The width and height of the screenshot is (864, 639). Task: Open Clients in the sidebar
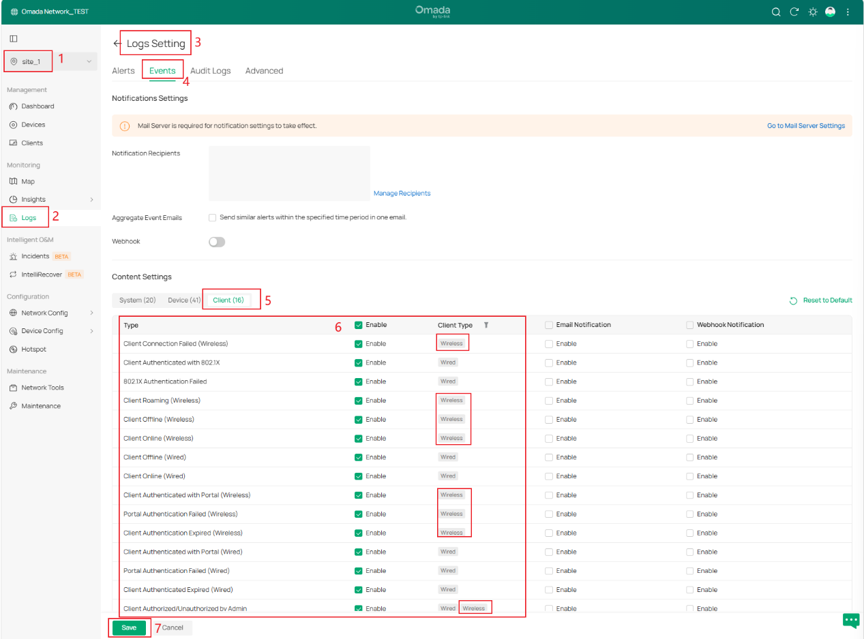point(32,143)
